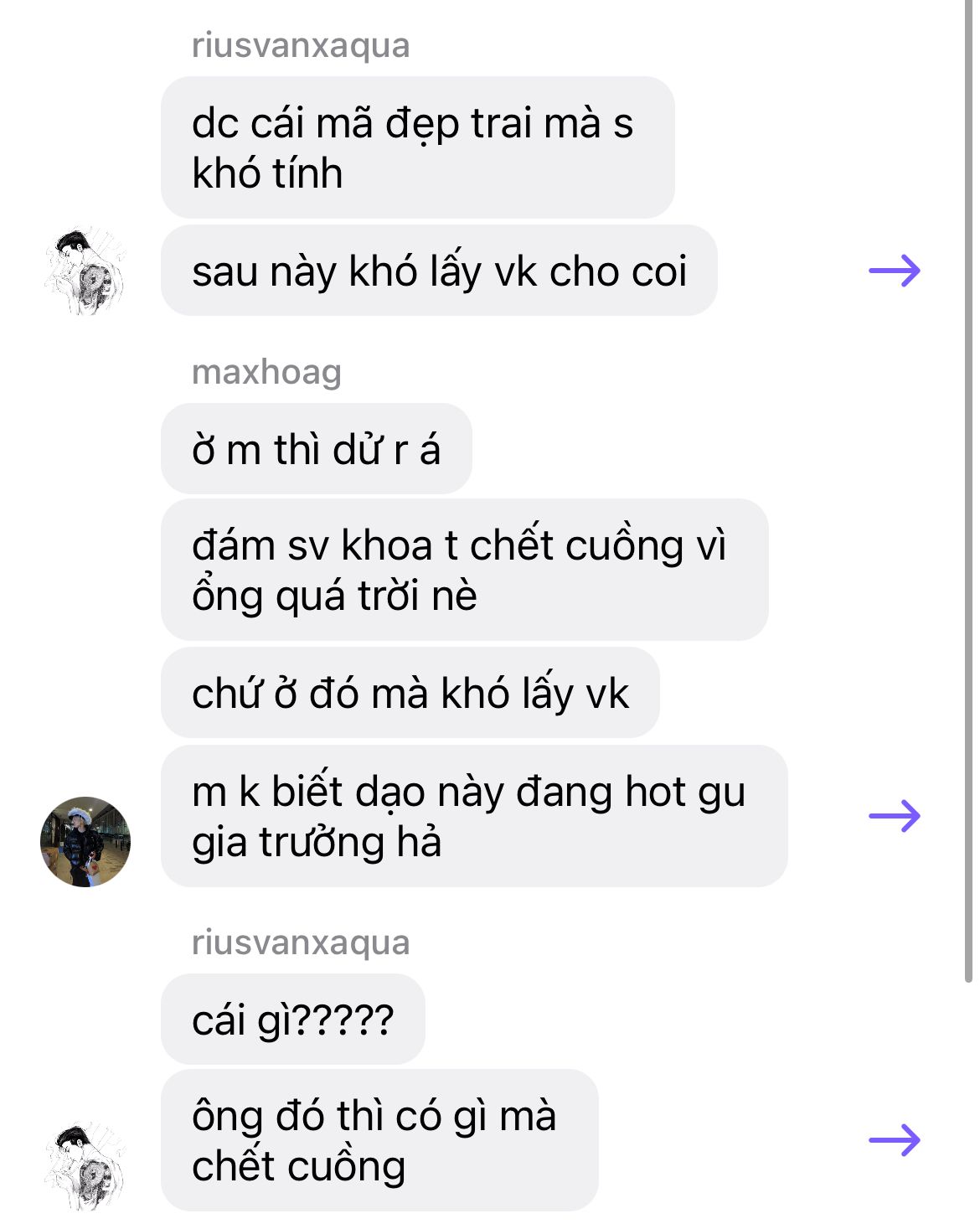980x1229 pixels.
Task: Tap the lower riusvanxaqua username label
Action: pos(301,942)
